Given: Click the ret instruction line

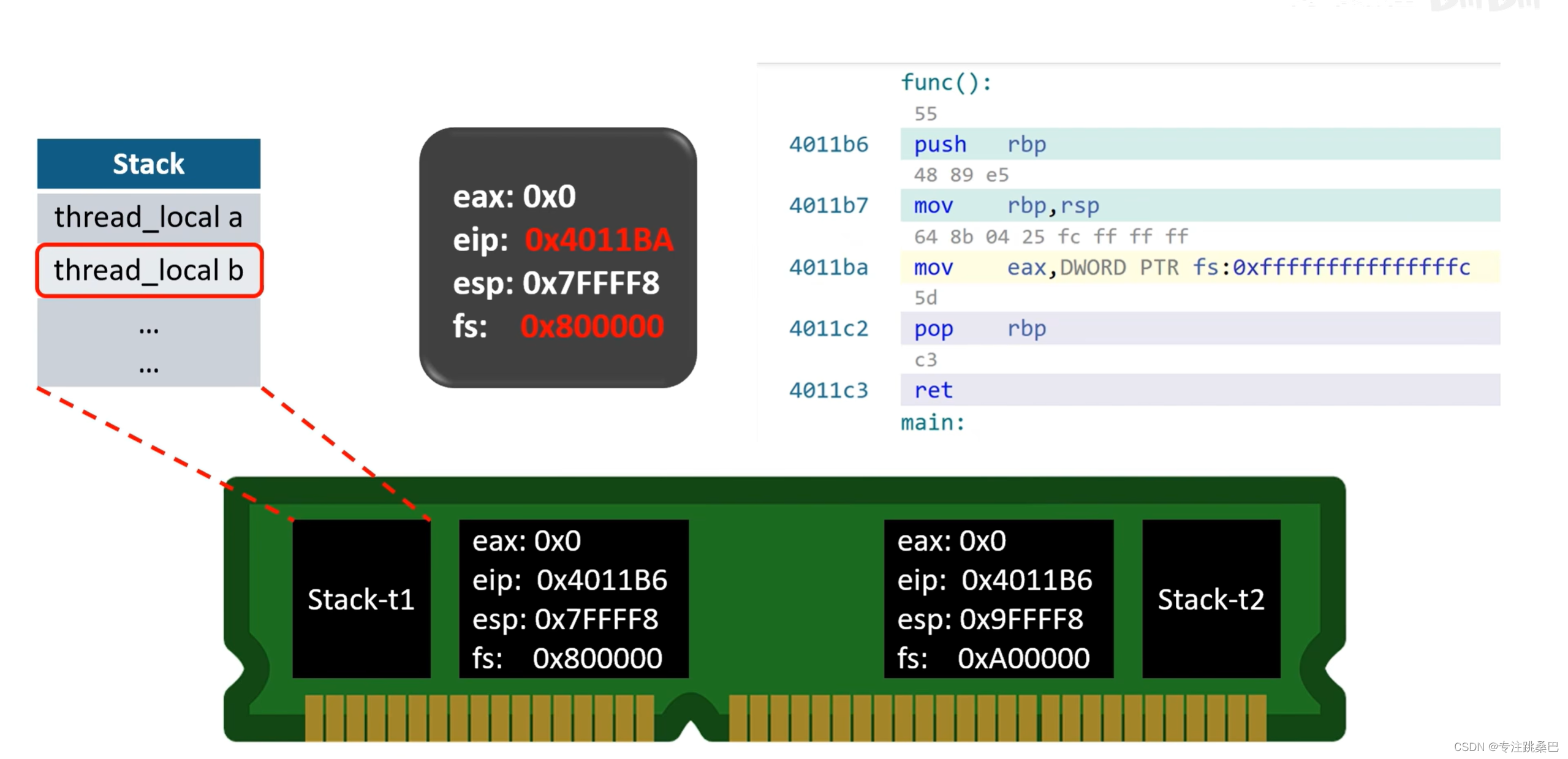Looking at the screenshot, I should pyautogui.click(x=933, y=390).
